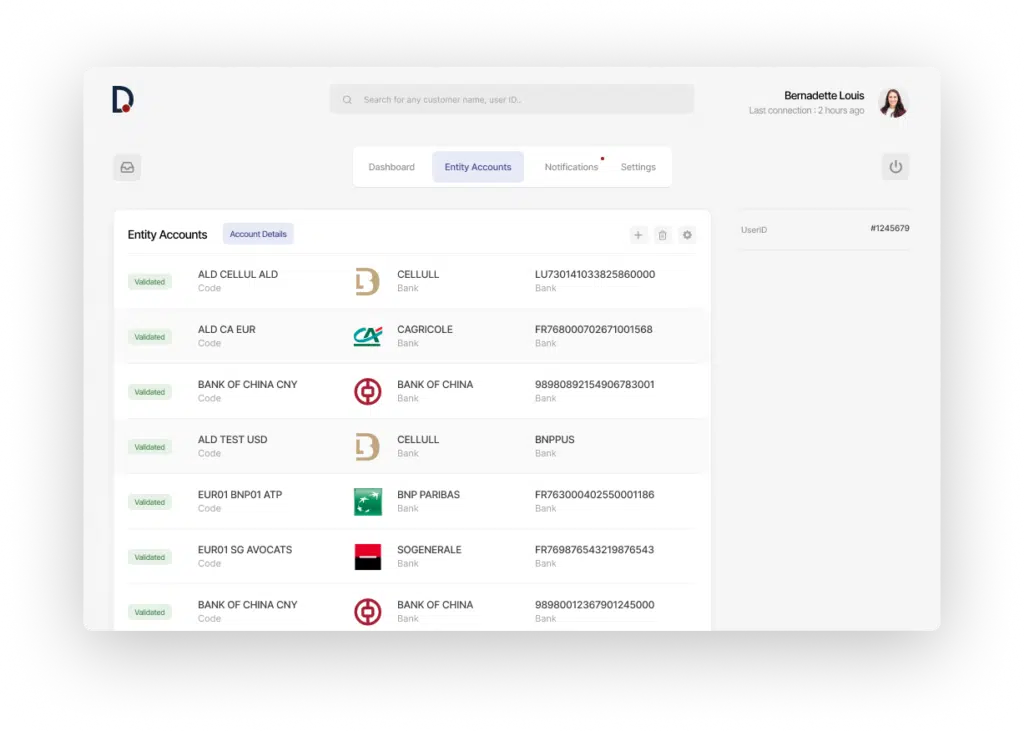1024x731 pixels.
Task: Click Validated badge for ALD CELLUL ALD
Action: click(150, 282)
